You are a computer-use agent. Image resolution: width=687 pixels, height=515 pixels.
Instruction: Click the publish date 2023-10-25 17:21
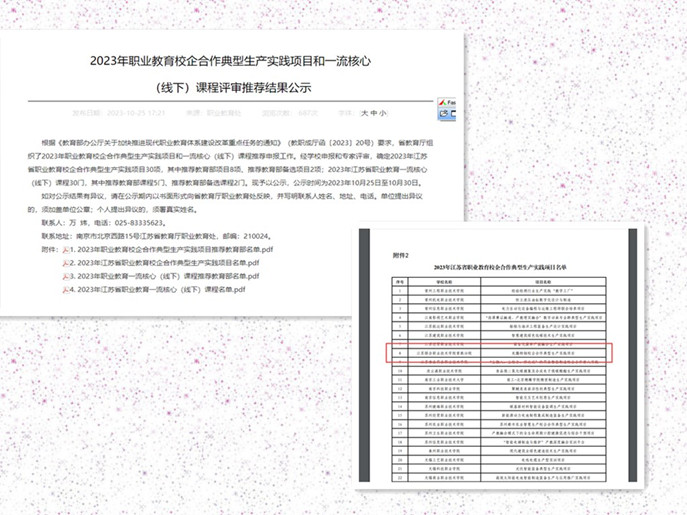point(136,113)
